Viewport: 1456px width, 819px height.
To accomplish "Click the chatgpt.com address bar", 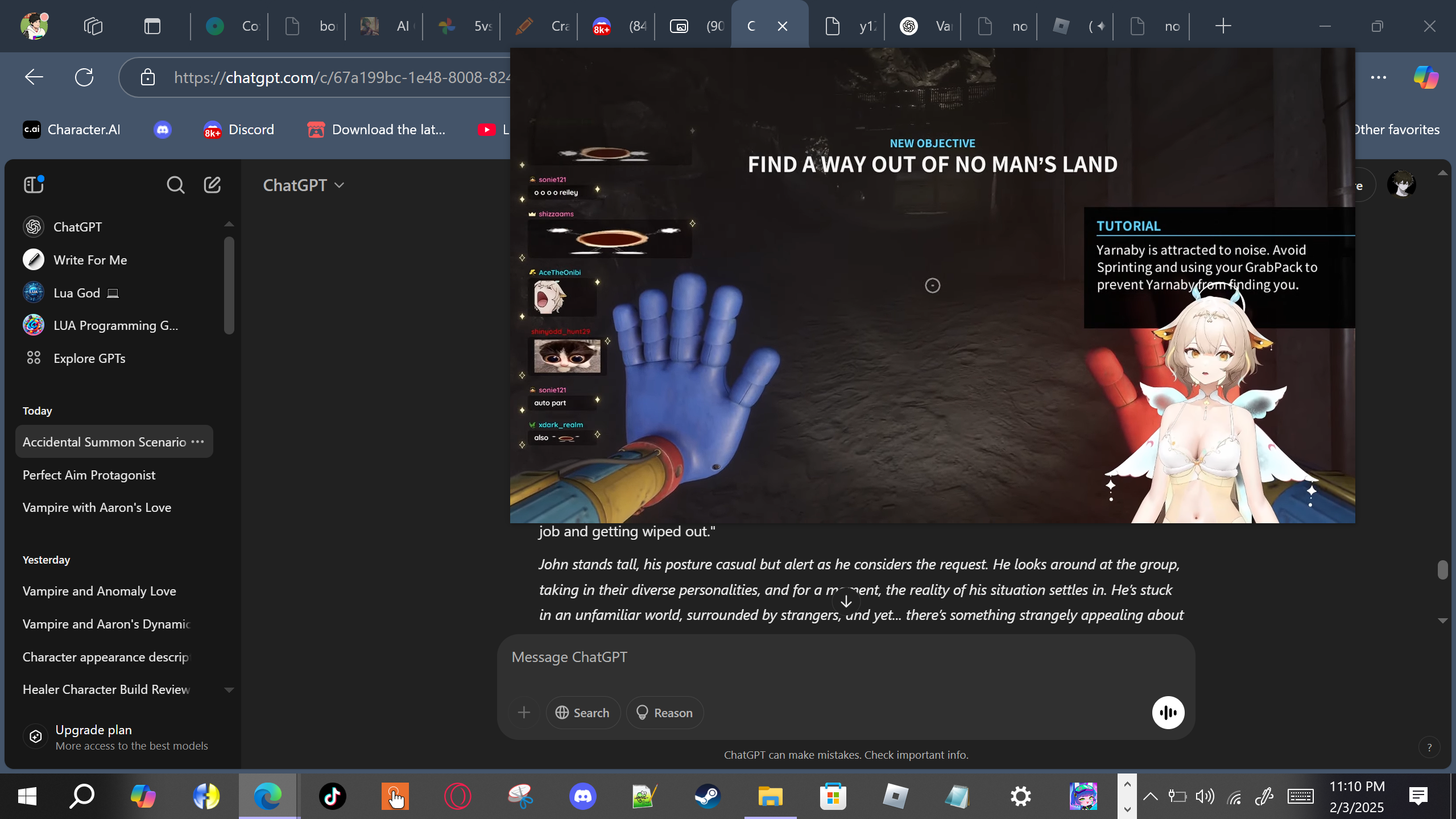I will coord(341,77).
